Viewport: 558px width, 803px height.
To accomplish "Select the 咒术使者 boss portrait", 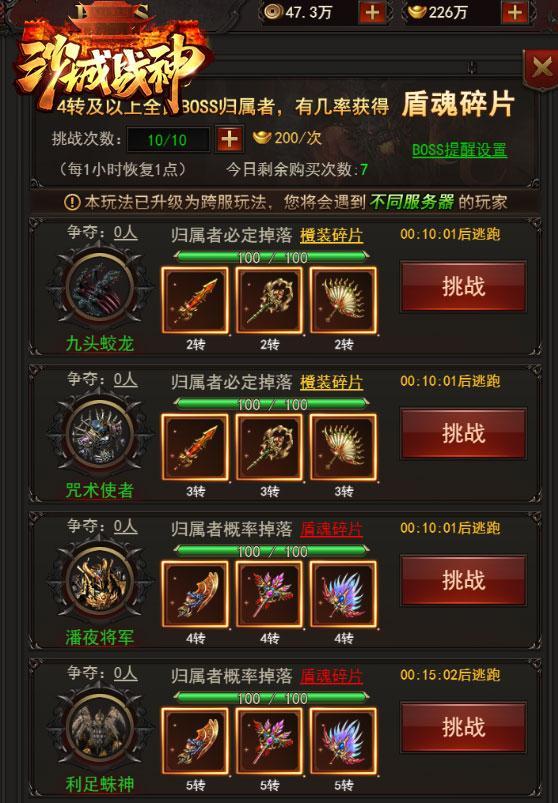I will pos(100,436).
